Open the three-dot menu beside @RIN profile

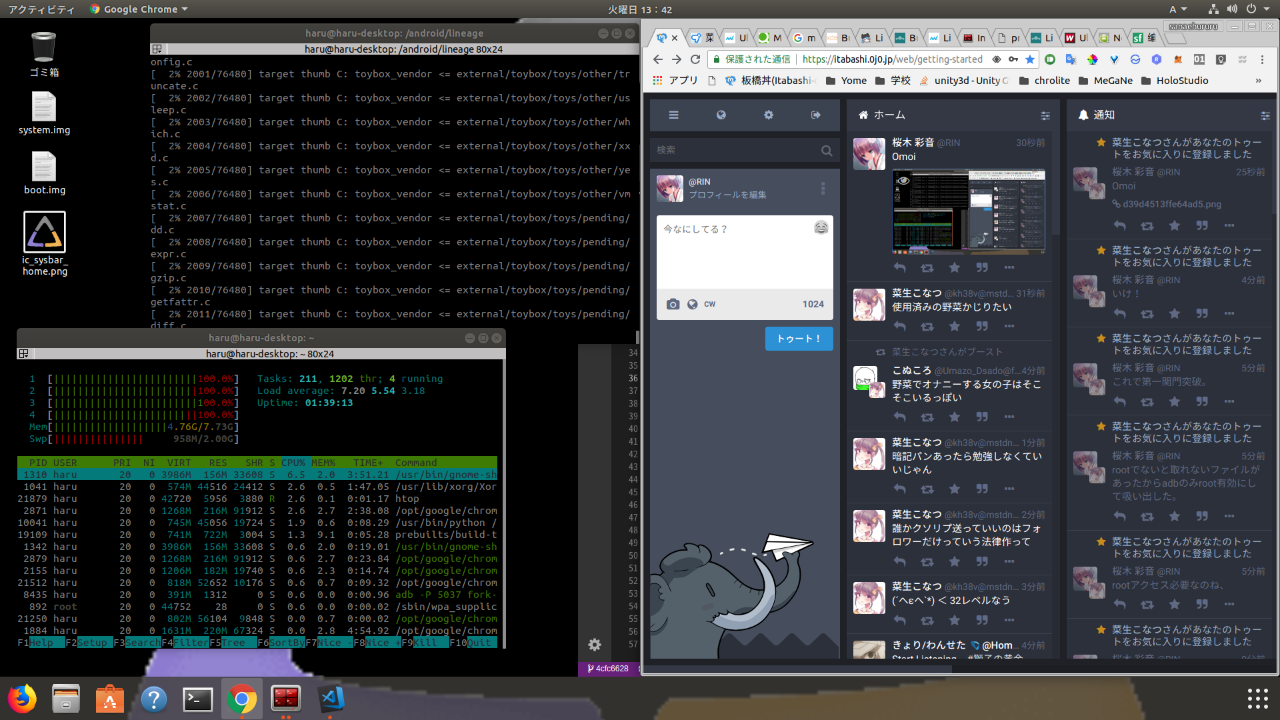click(x=823, y=188)
